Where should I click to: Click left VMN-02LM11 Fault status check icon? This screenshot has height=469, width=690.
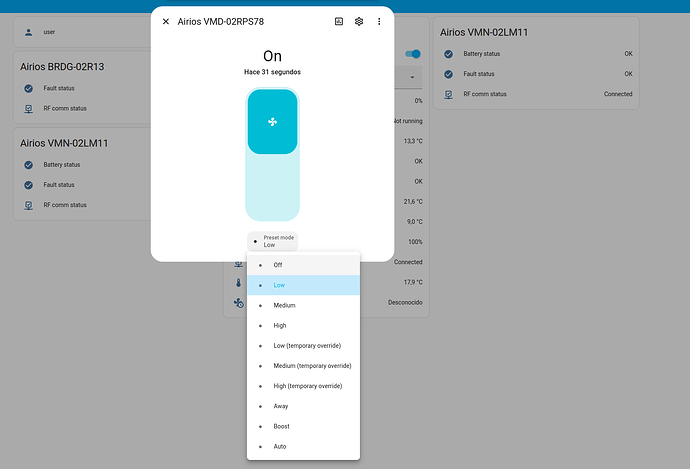29,185
